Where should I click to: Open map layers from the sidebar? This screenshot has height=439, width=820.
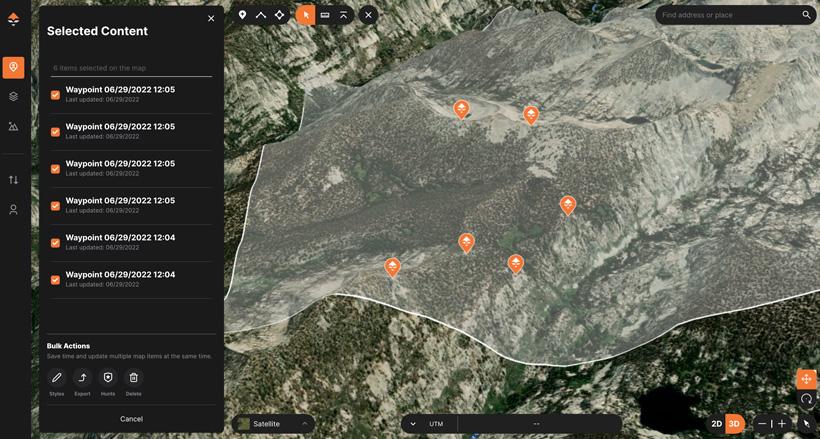tap(13, 97)
